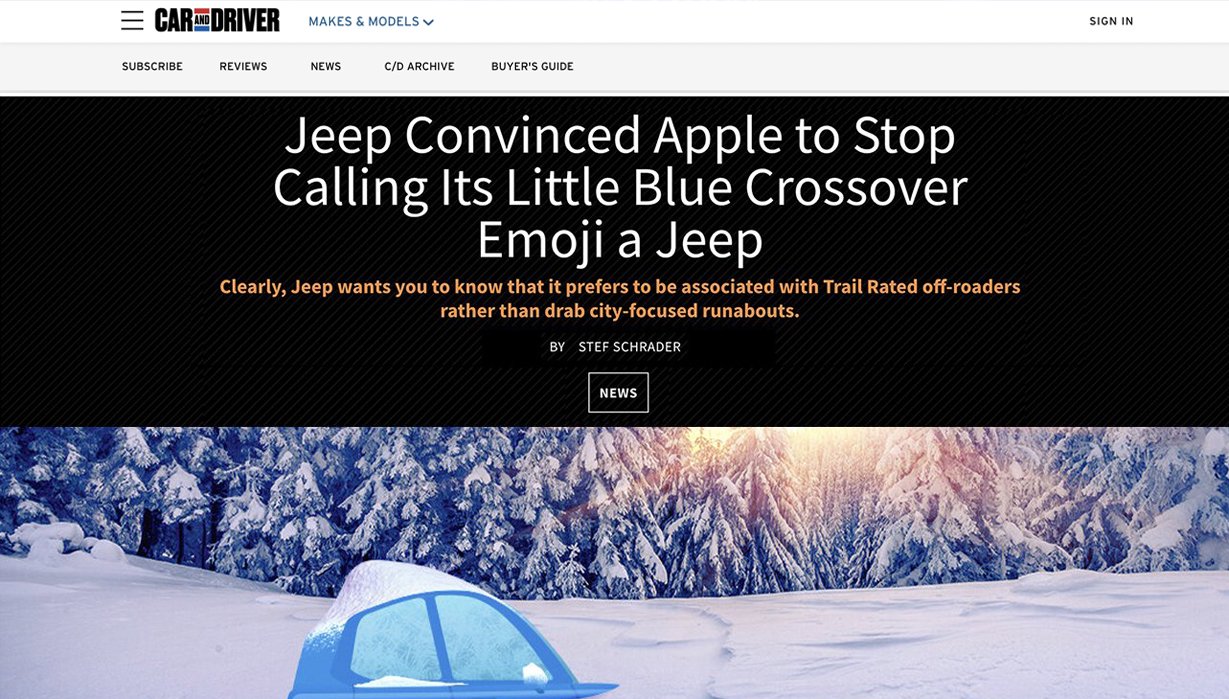Select Subscribe in the secondary nav bar
The width and height of the screenshot is (1229, 699).
click(x=152, y=66)
